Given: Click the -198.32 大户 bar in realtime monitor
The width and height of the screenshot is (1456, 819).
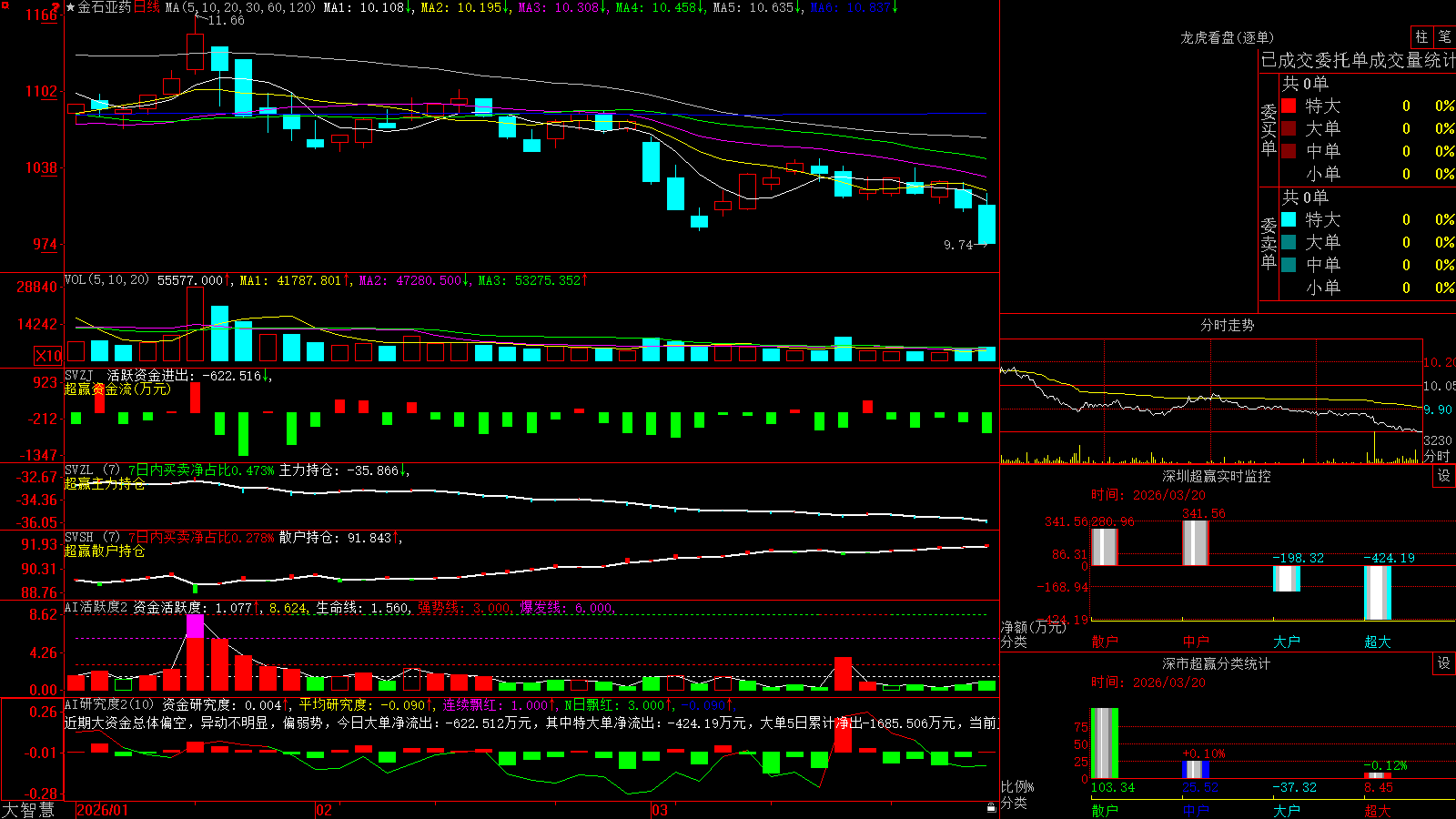Looking at the screenshot, I should 1287,579.
